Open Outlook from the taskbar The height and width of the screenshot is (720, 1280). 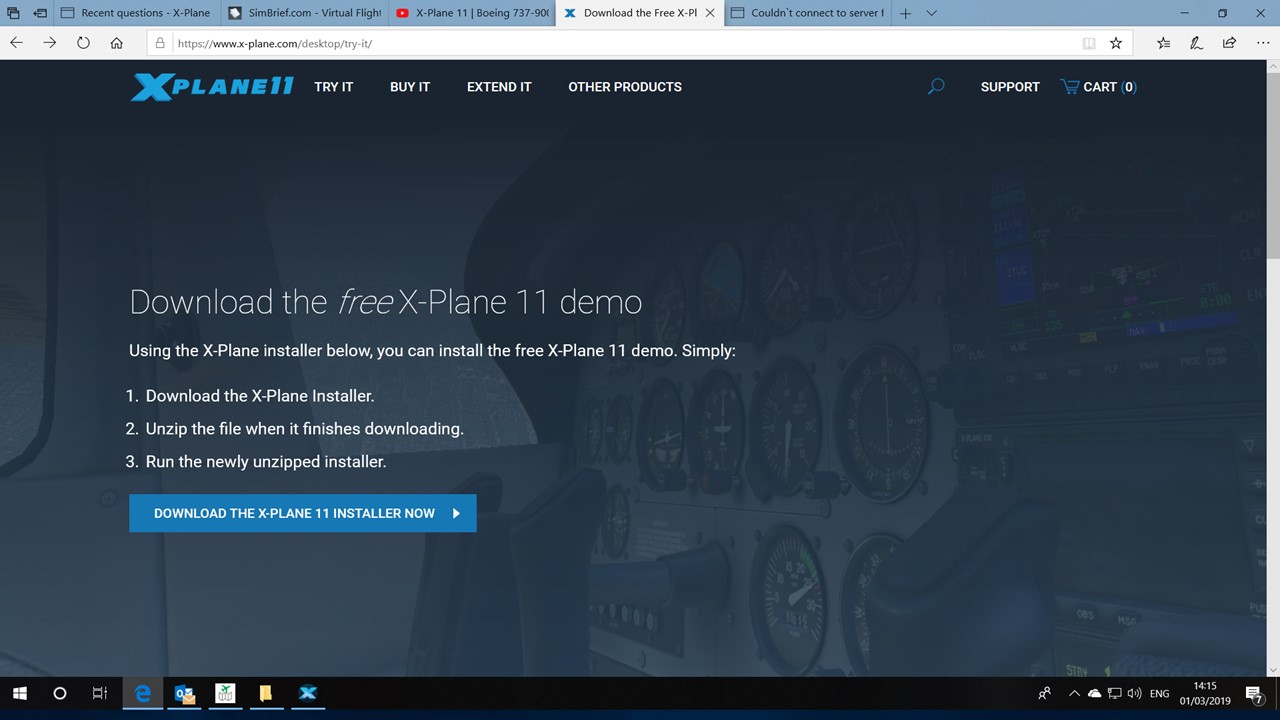coord(184,693)
